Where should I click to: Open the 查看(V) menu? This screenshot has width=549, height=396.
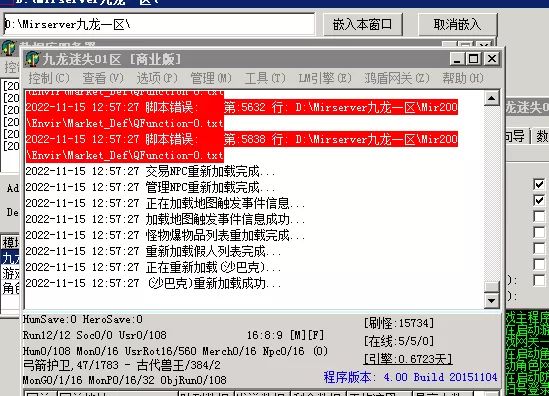click(x=103, y=78)
